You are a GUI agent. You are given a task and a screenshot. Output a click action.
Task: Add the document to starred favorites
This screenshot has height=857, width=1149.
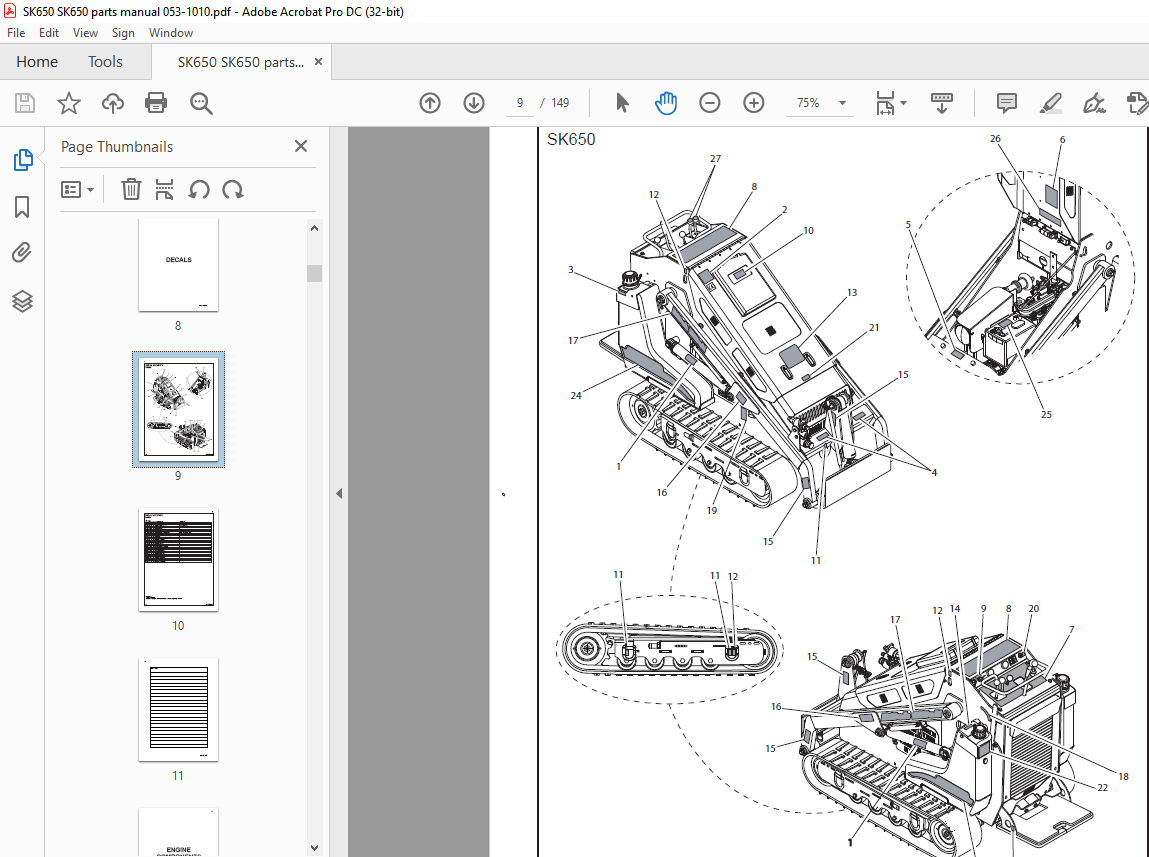point(69,103)
